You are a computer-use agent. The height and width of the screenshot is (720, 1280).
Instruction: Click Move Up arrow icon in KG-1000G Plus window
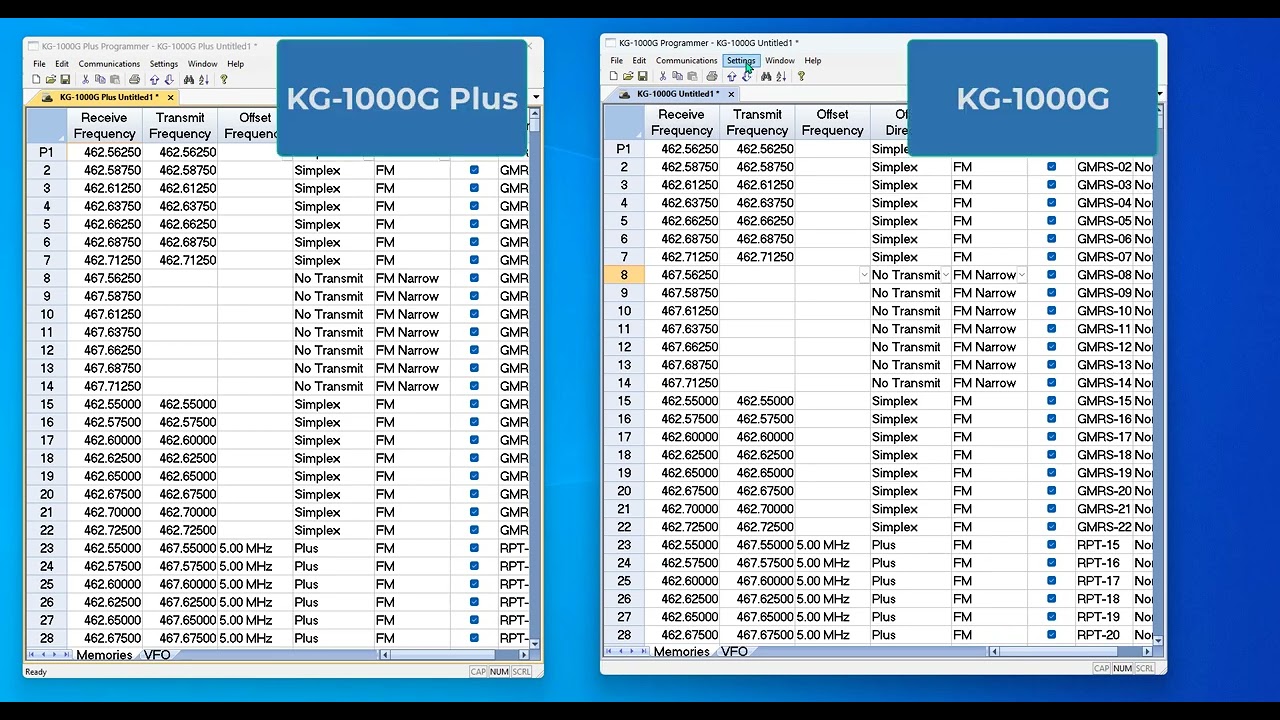[x=154, y=79]
